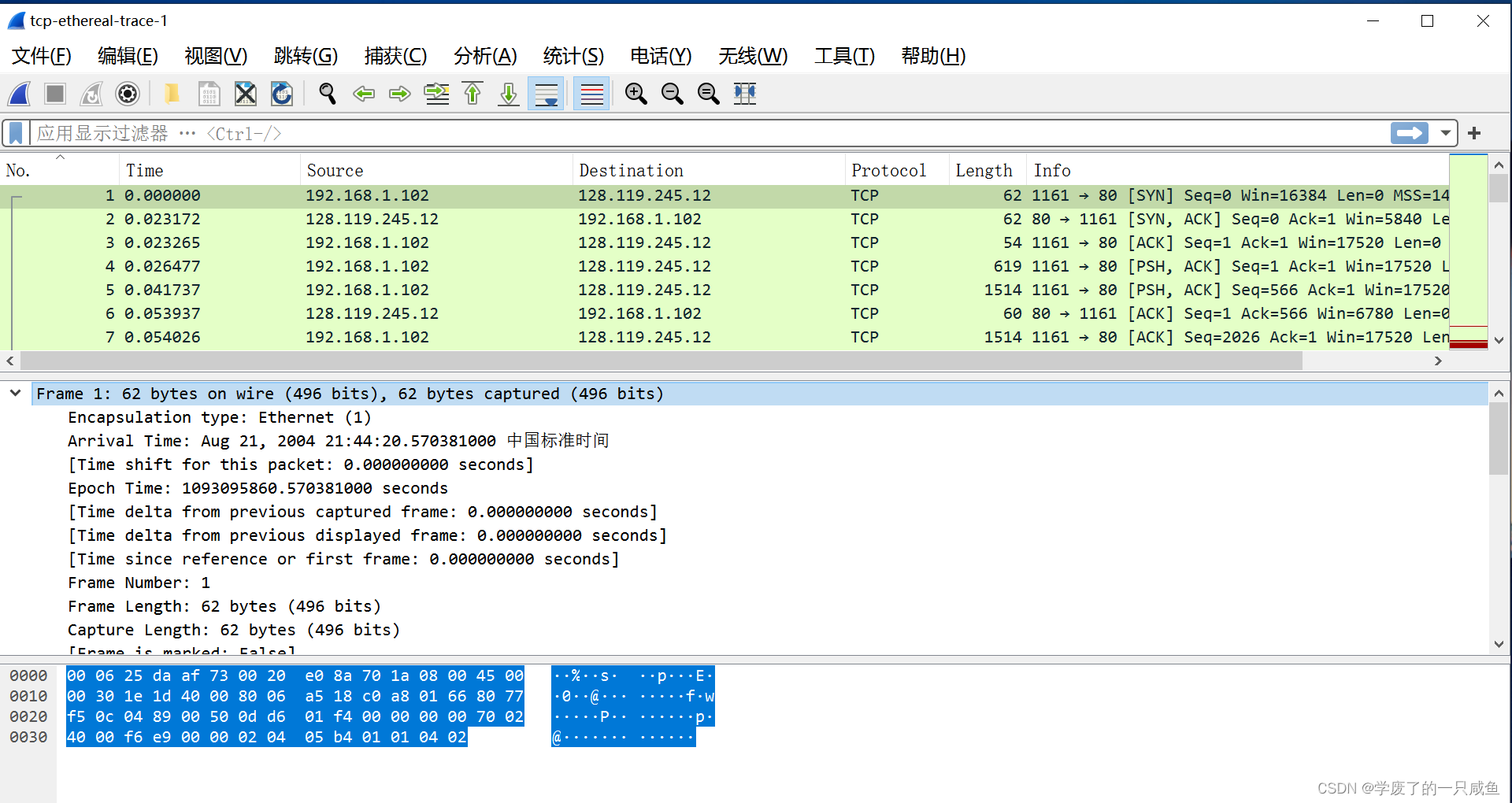The width and height of the screenshot is (1512, 803).
Task: Close the capture file icon
Action: [246, 94]
